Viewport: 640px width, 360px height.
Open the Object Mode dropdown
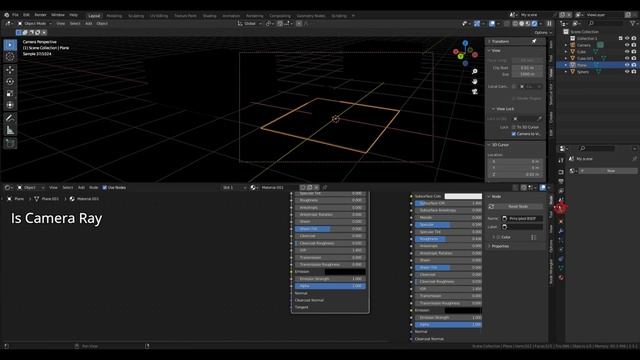point(34,24)
